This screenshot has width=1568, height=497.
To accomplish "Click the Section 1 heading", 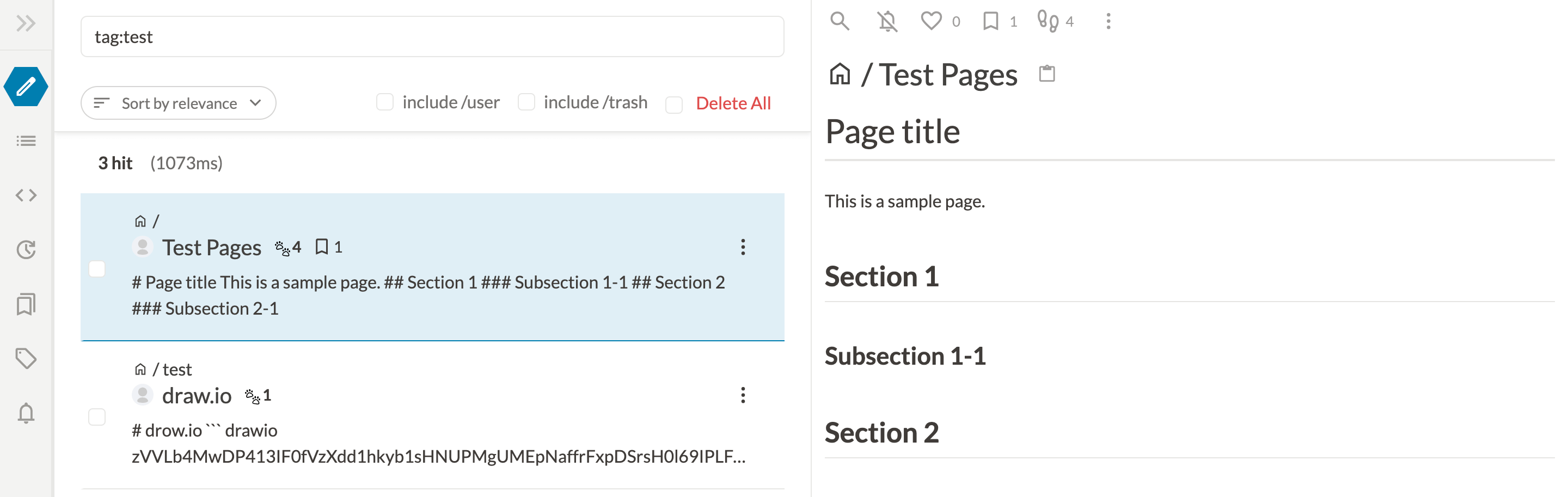I will (881, 277).
